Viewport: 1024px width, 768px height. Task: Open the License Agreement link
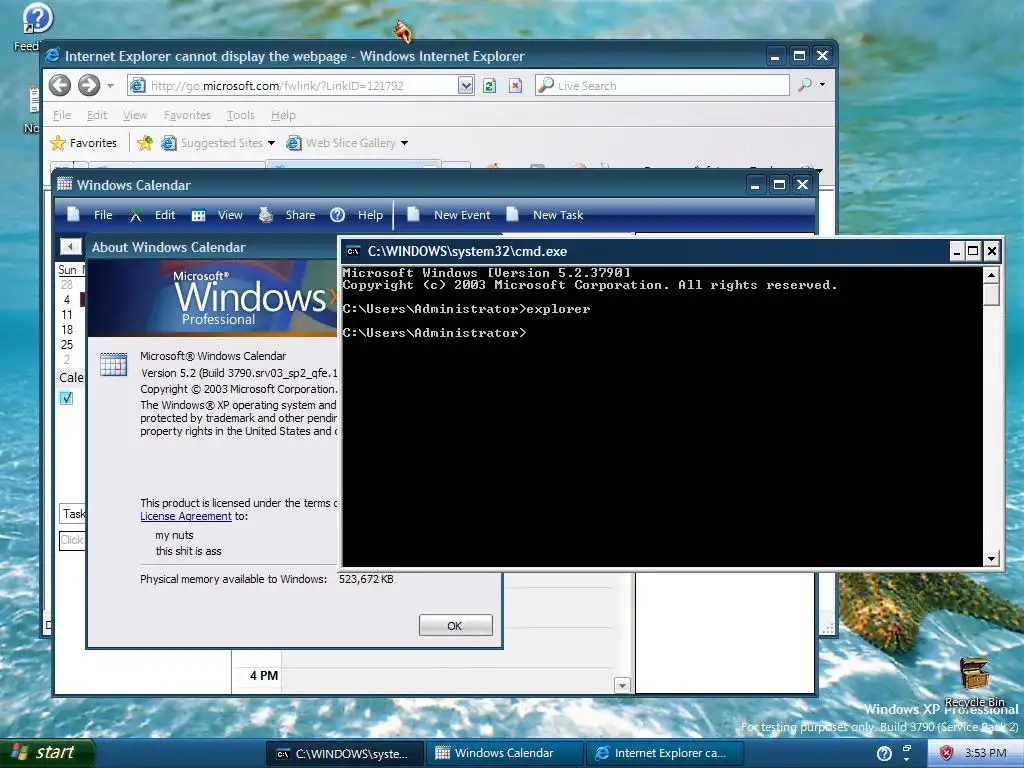pos(185,516)
